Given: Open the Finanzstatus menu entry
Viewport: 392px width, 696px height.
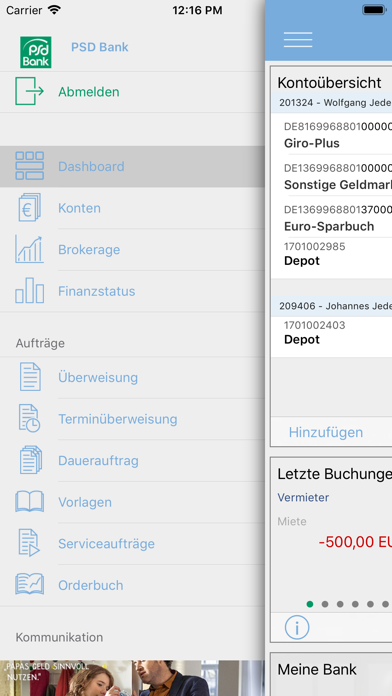Looking at the screenshot, I should (x=132, y=291).
